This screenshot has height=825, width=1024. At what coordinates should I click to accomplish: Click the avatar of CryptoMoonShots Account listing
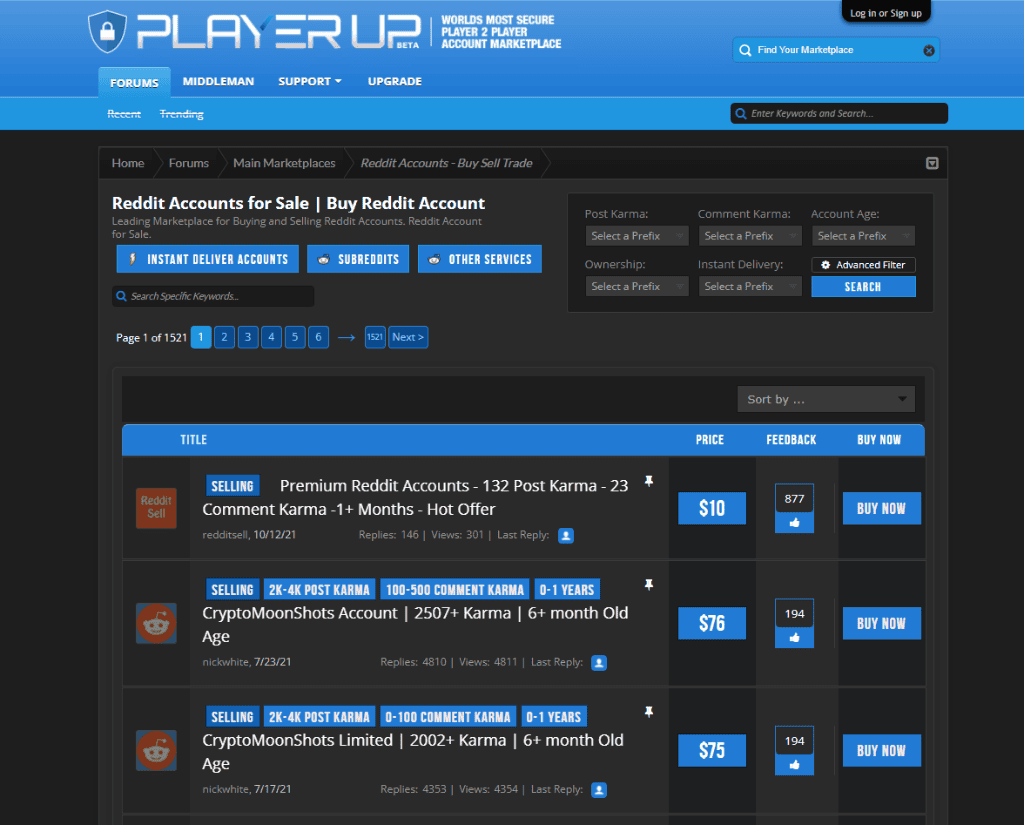(156, 623)
